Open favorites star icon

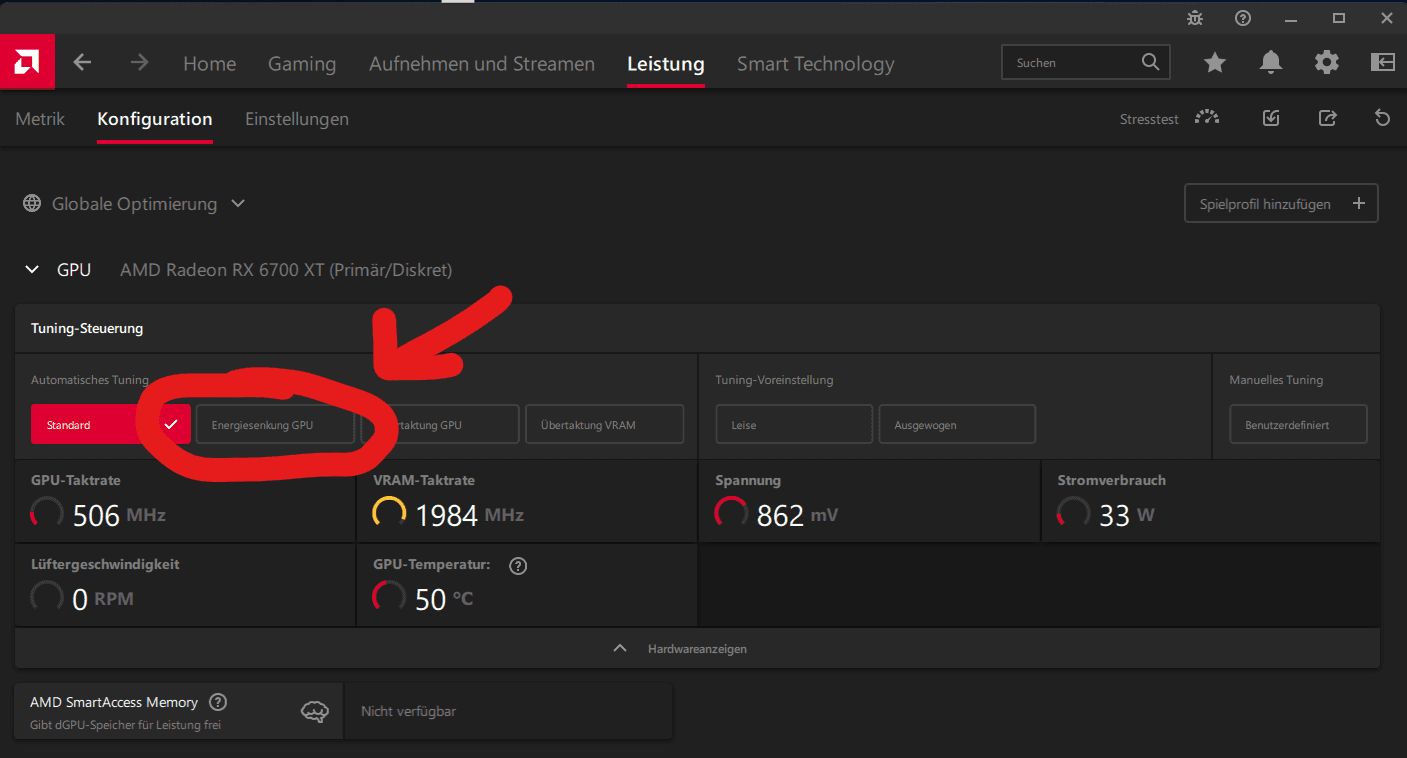[x=1215, y=63]
